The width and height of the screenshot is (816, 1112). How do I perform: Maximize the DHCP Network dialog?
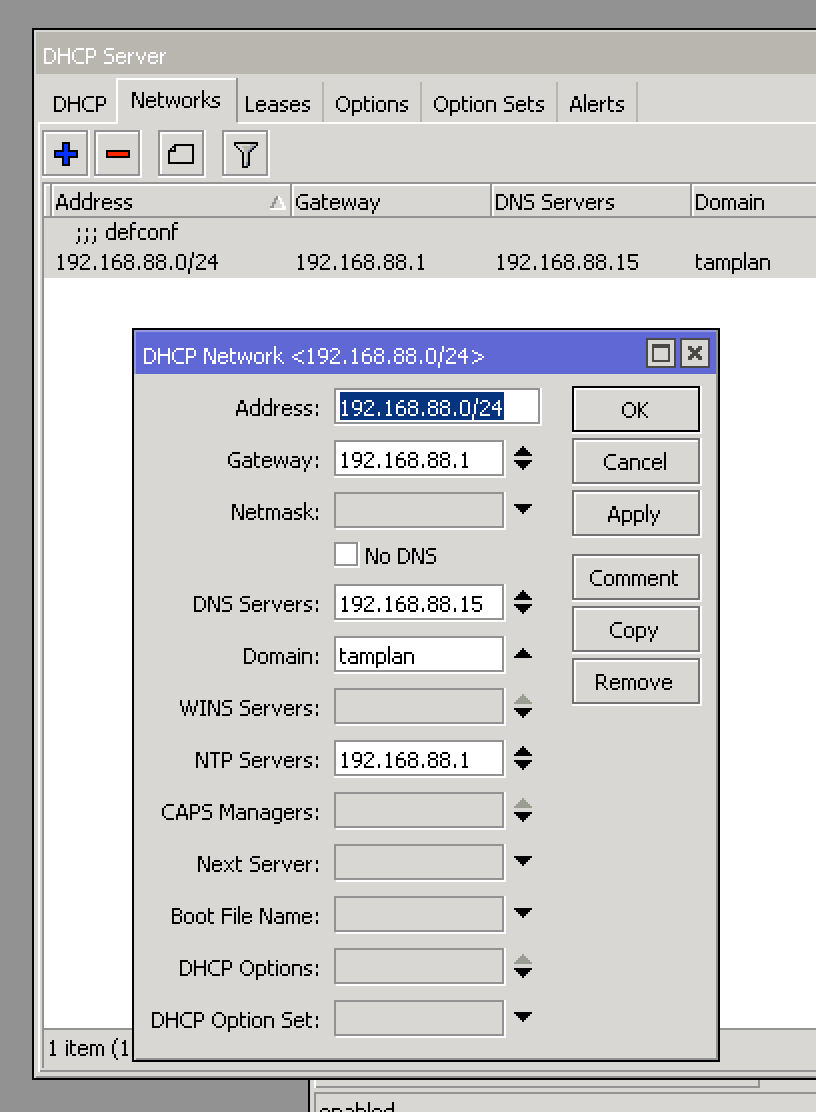pyautogui.click(x=661, y=353)
